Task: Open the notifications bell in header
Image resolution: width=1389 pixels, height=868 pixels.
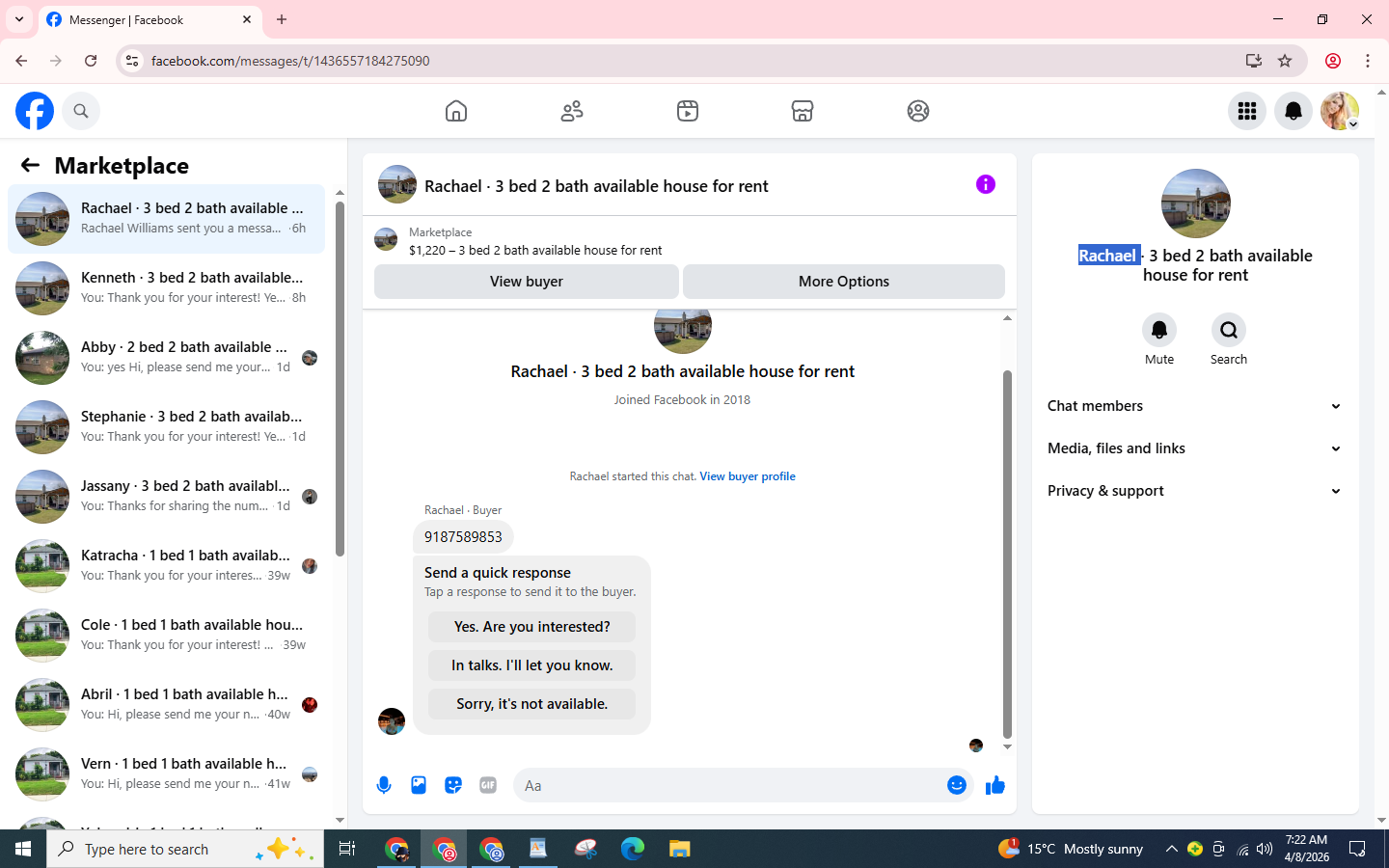Action: click(x=1294, y=111)
